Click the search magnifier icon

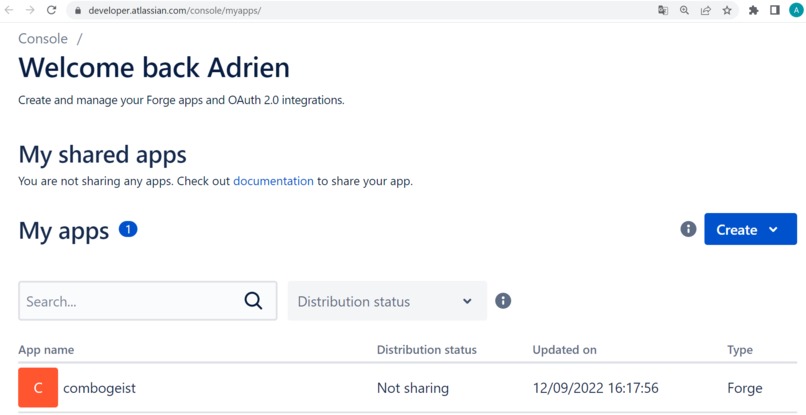(253, 301)
